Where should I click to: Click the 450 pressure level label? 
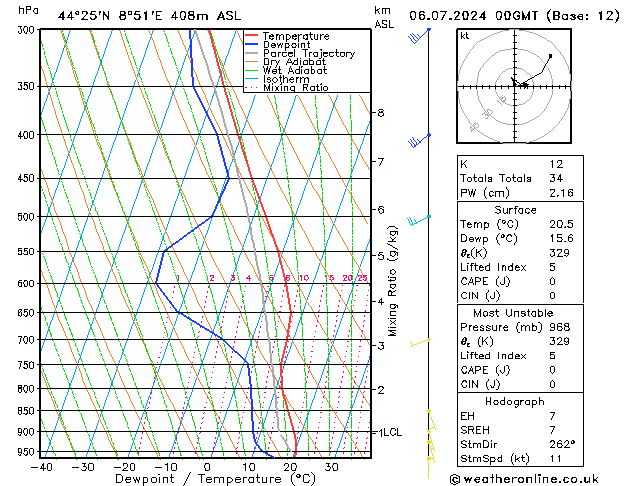(28, 178)
